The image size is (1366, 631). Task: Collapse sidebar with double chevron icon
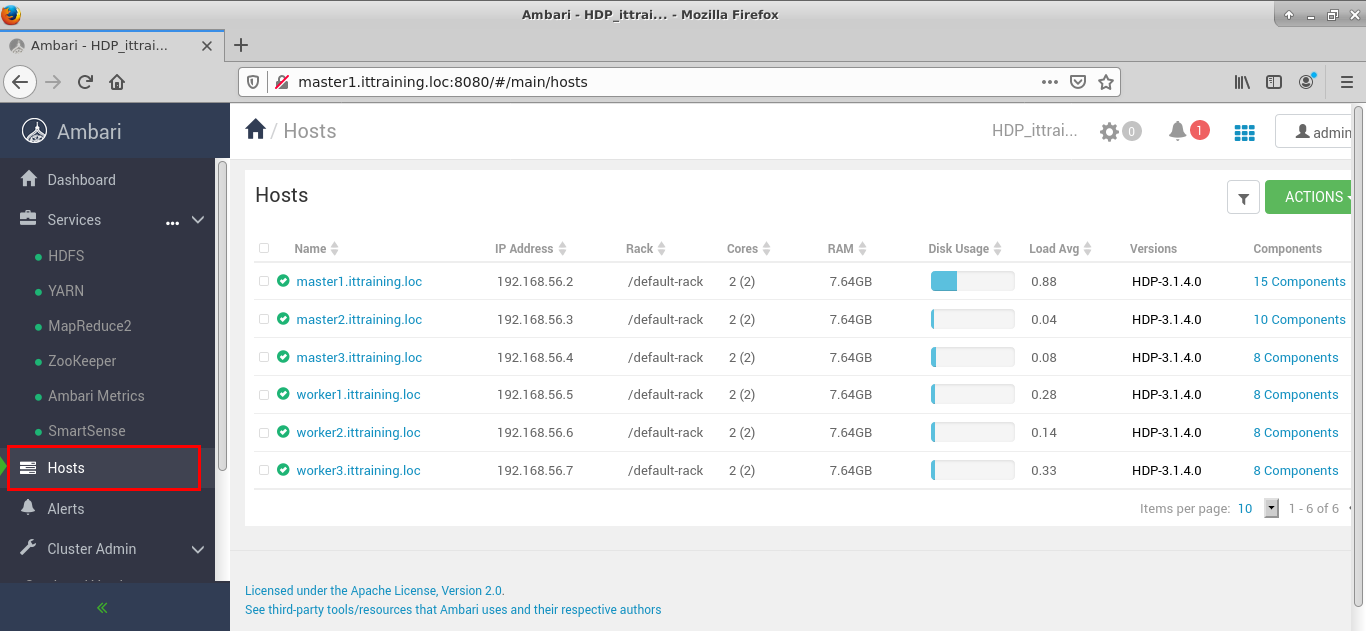pos(102,607)
